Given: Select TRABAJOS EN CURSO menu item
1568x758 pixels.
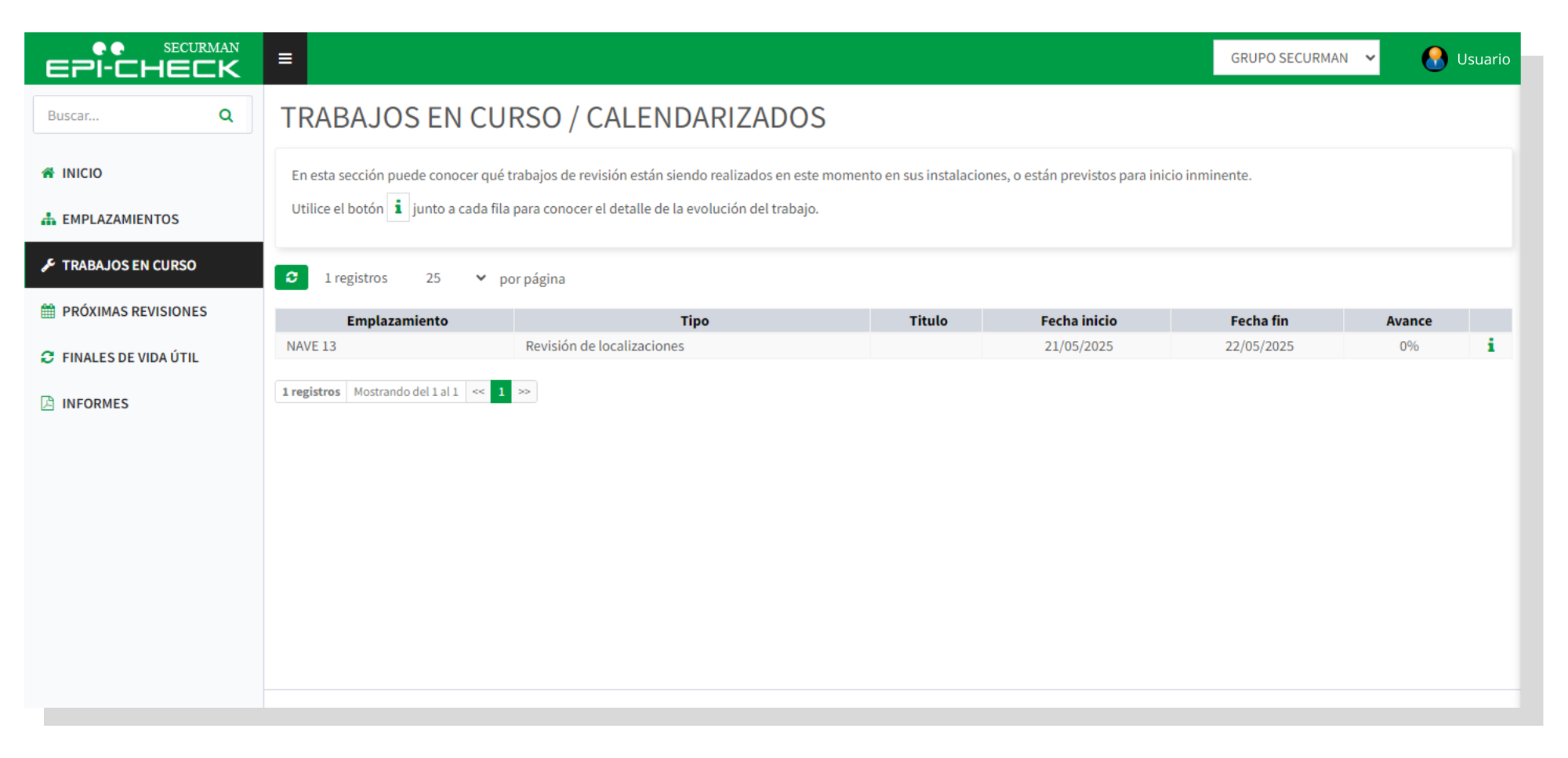Looking at the screenshot, I should 129,266.
